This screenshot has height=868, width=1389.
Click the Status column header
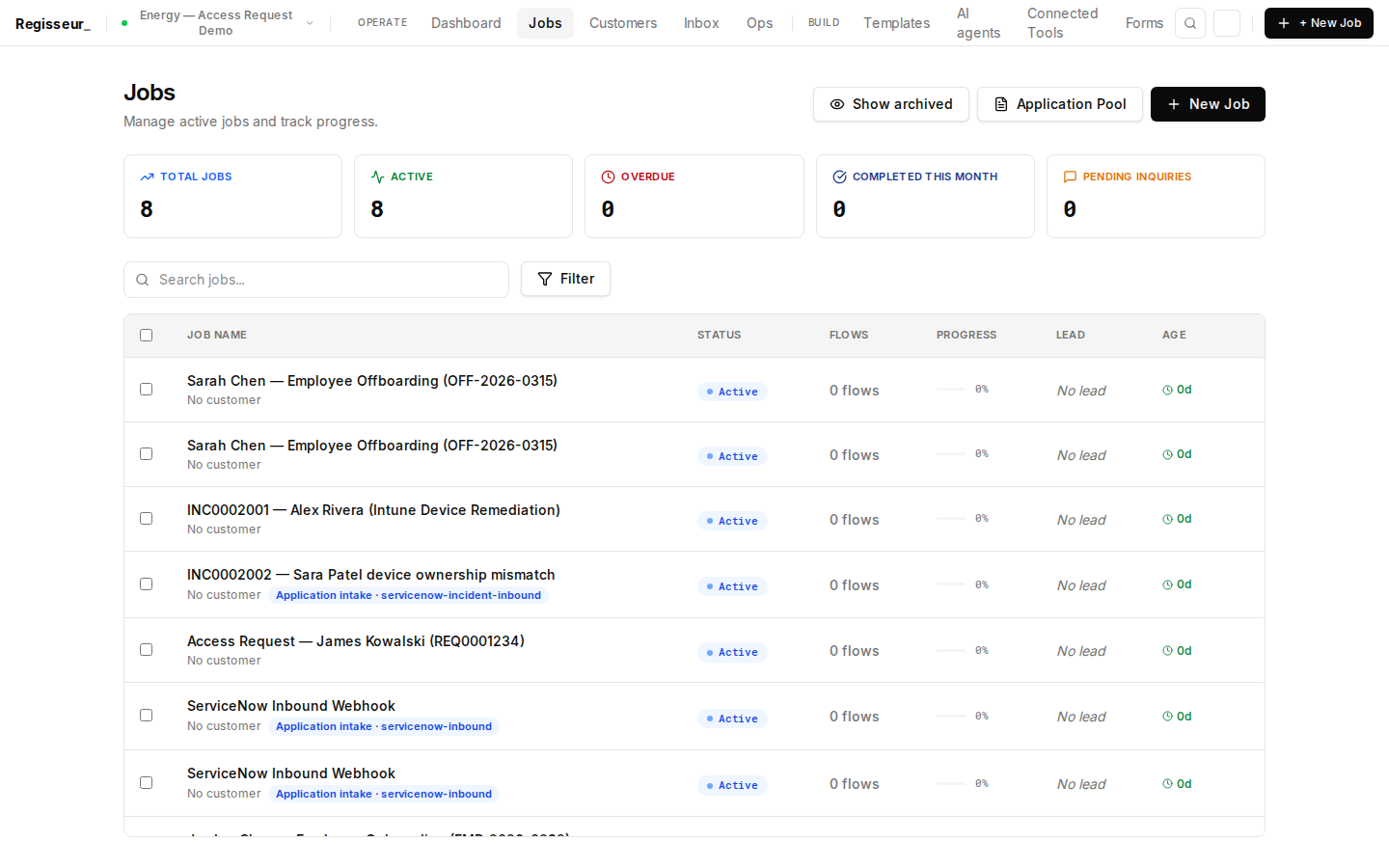tap(720, 335)
